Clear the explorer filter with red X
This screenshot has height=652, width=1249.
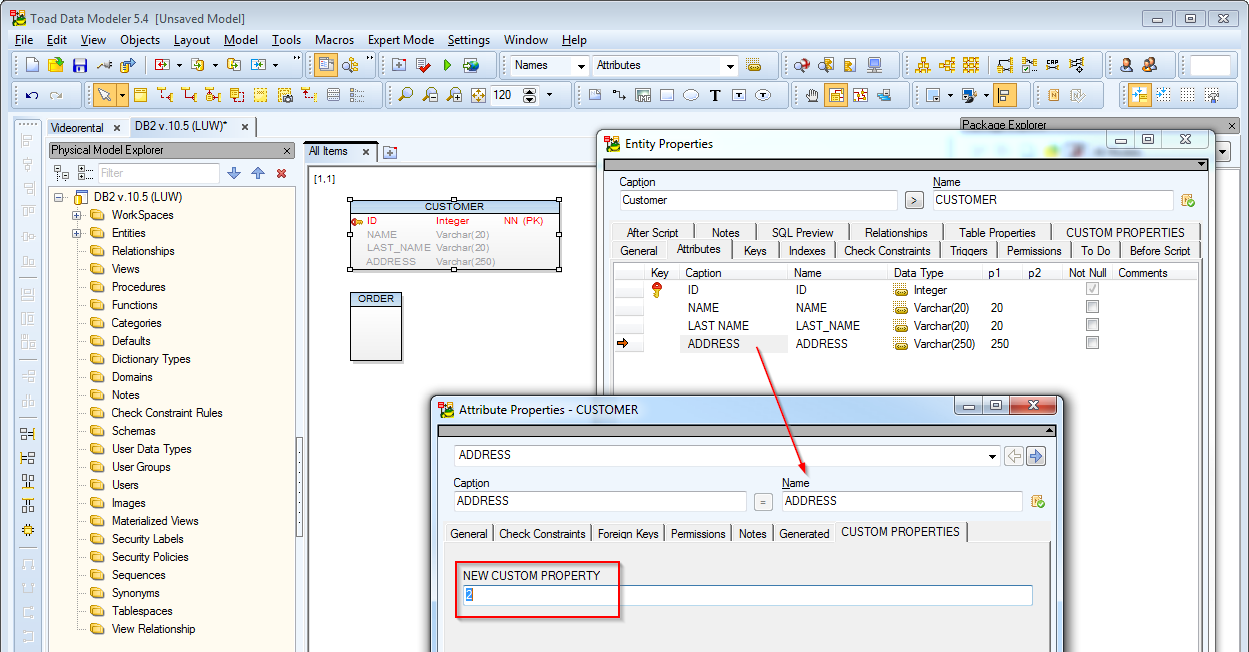(x=281, y=173)
